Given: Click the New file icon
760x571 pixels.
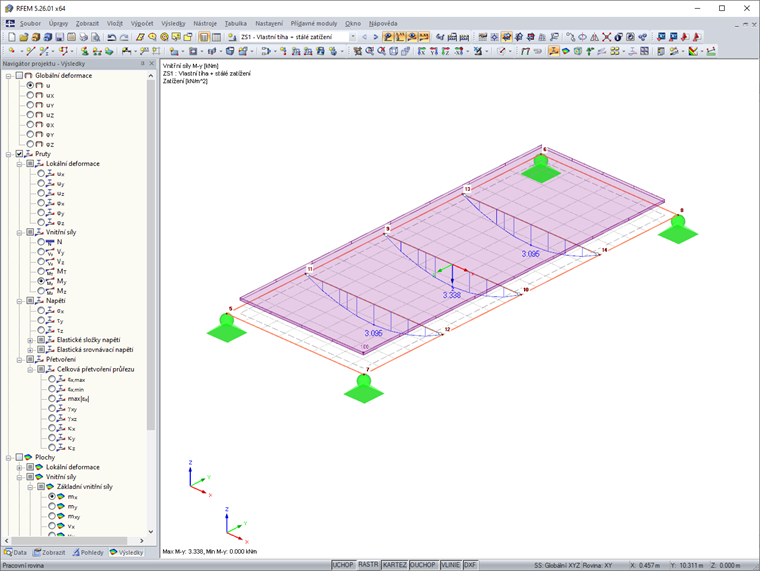Looking at the screenshot, I should [x=12, y=37].
